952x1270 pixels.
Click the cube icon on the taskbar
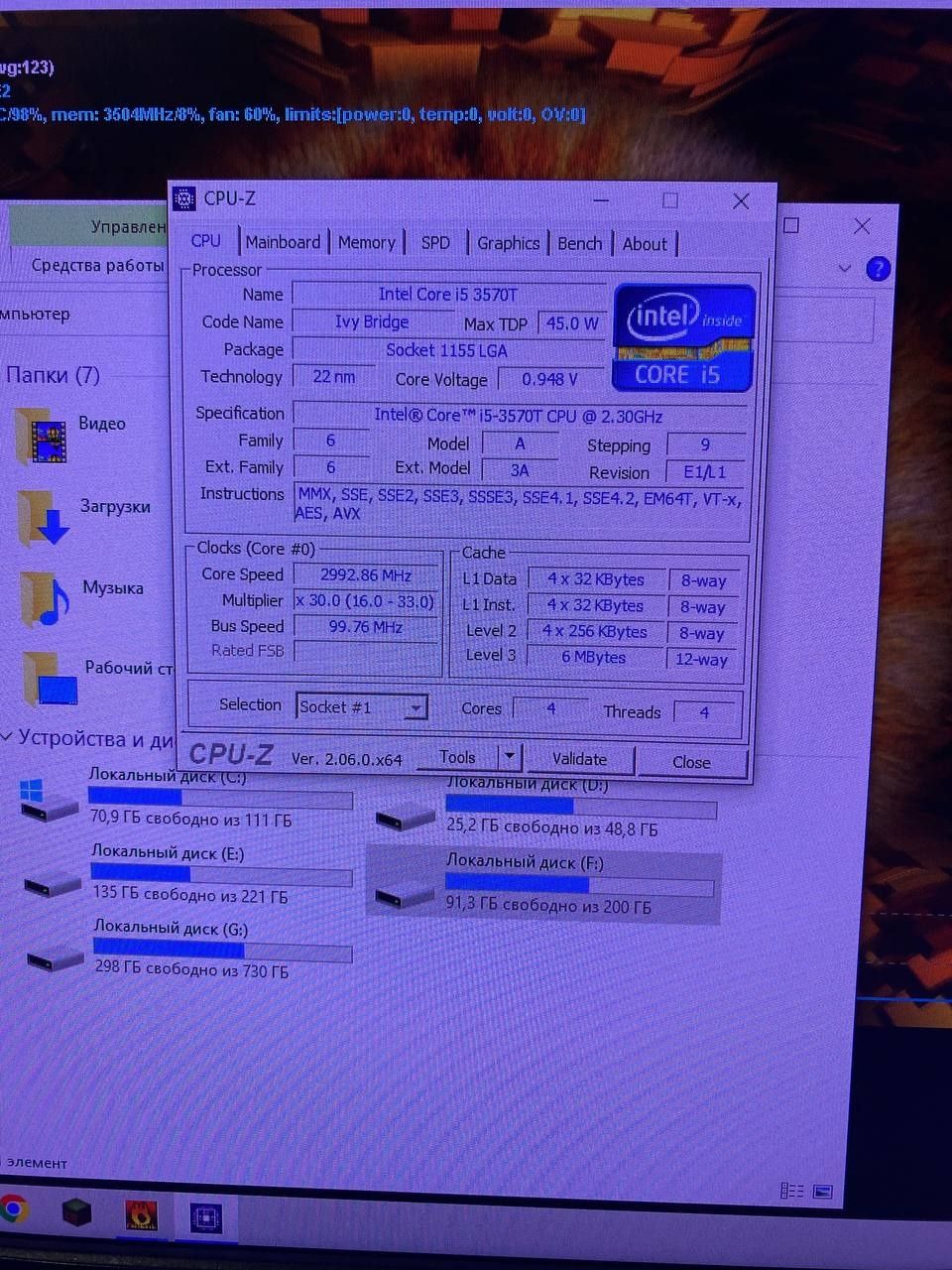click(75, 1211)
